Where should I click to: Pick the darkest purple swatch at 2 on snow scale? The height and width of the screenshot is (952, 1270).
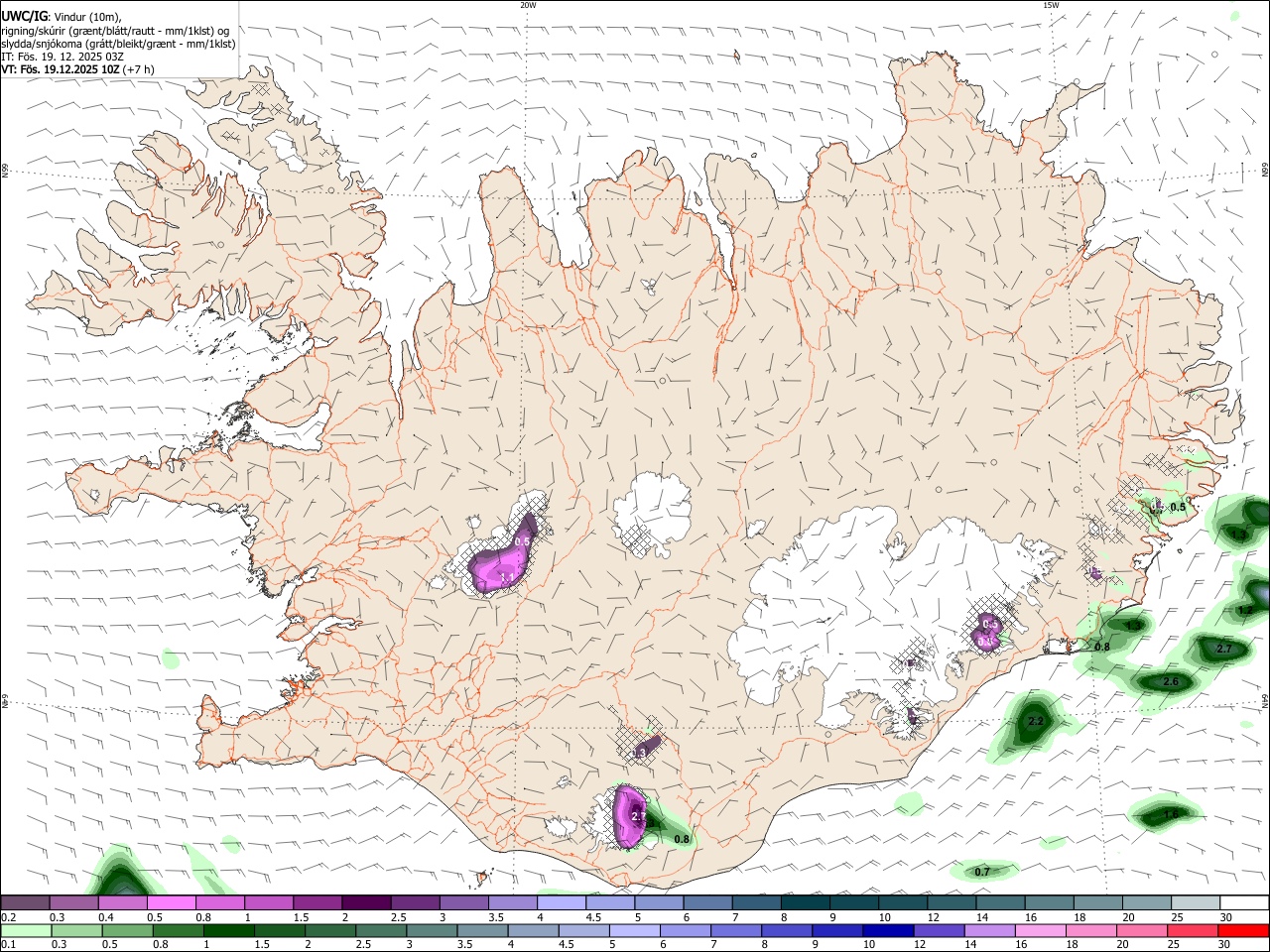click(x=366, y=902)
